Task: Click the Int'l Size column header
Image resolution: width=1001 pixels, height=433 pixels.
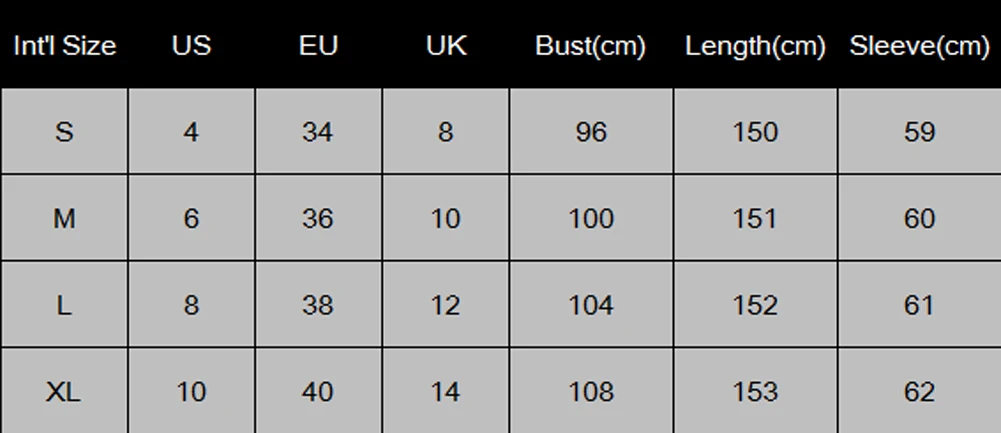Action: 64,45
